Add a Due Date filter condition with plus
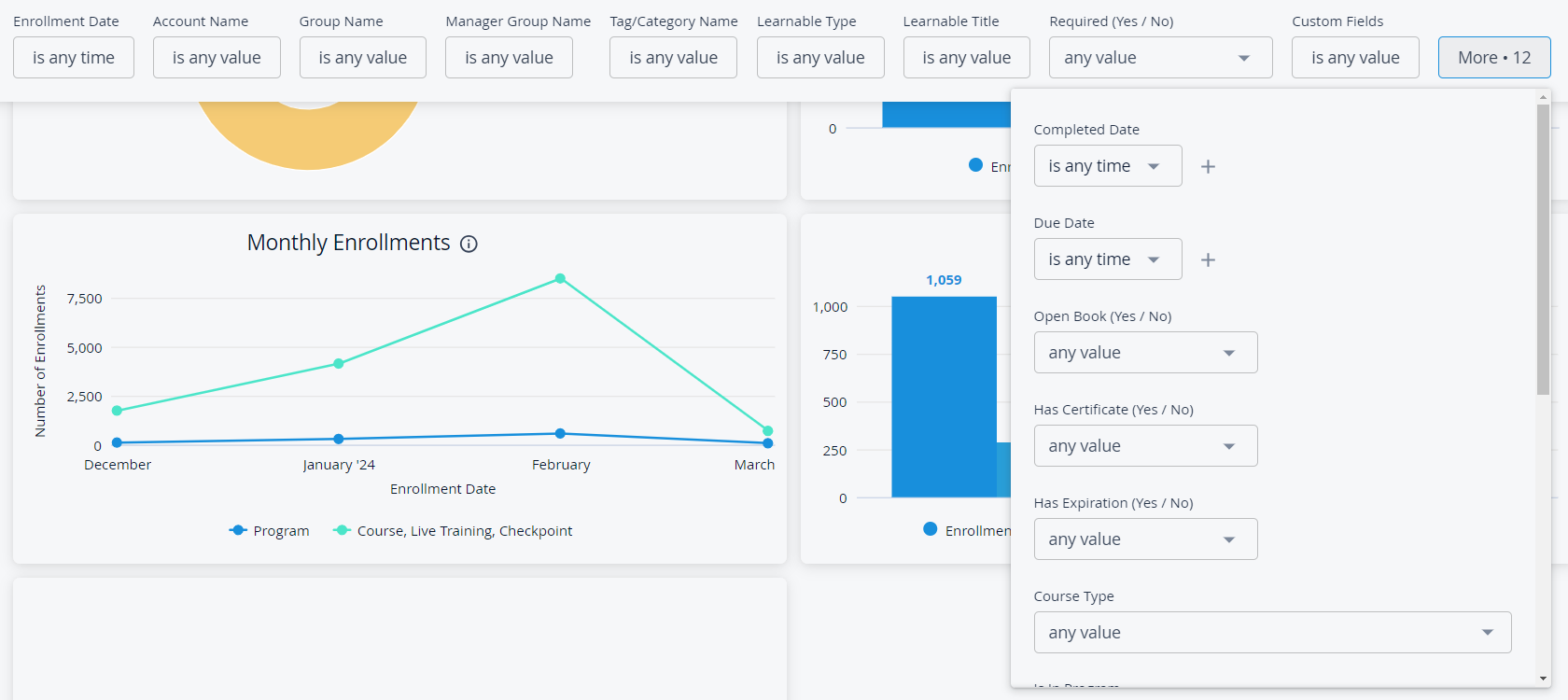 coord(1208,259)
